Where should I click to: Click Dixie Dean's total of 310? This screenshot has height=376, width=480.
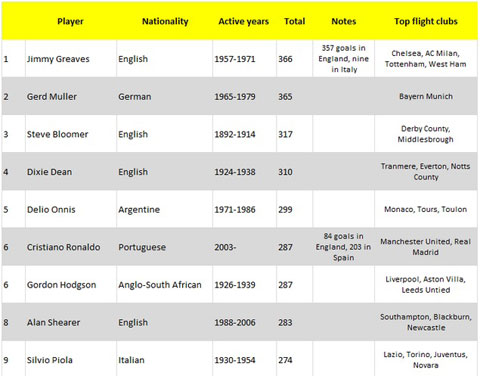pos(295,172)
